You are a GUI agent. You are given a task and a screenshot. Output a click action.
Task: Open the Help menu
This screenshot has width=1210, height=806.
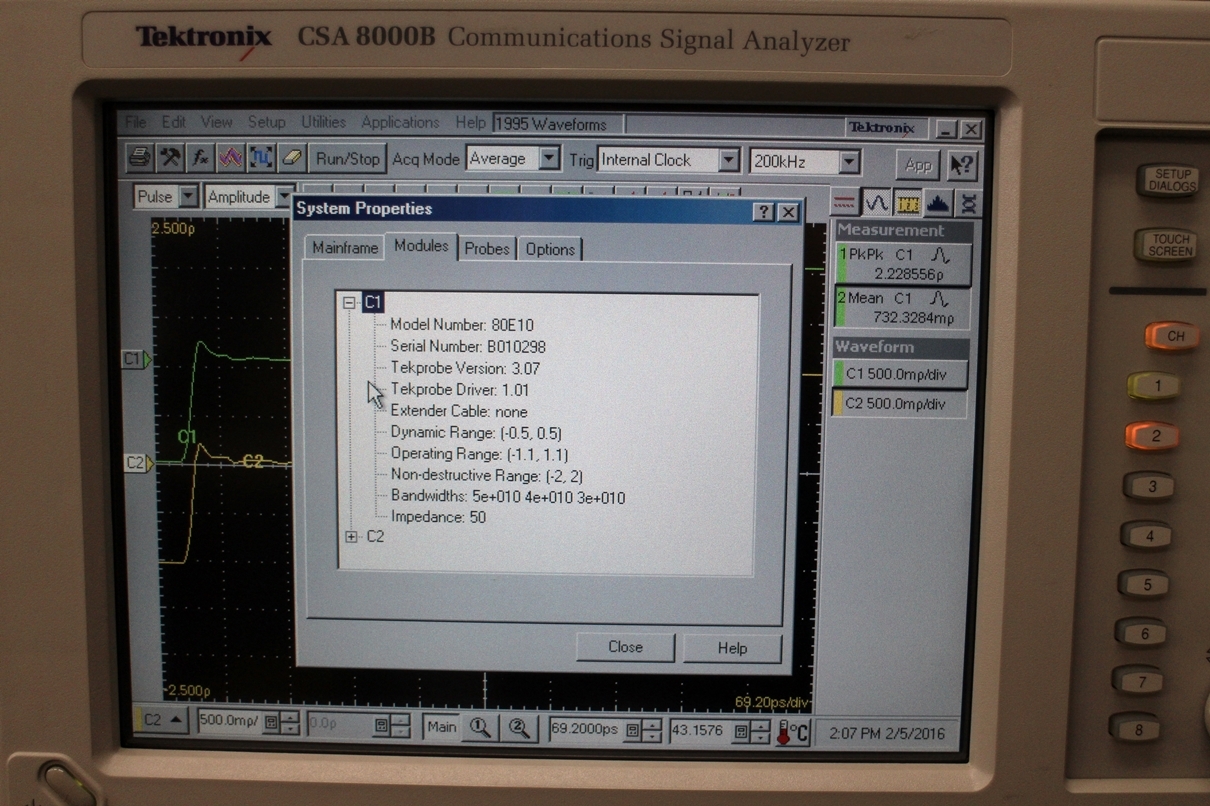pos(470,122)
